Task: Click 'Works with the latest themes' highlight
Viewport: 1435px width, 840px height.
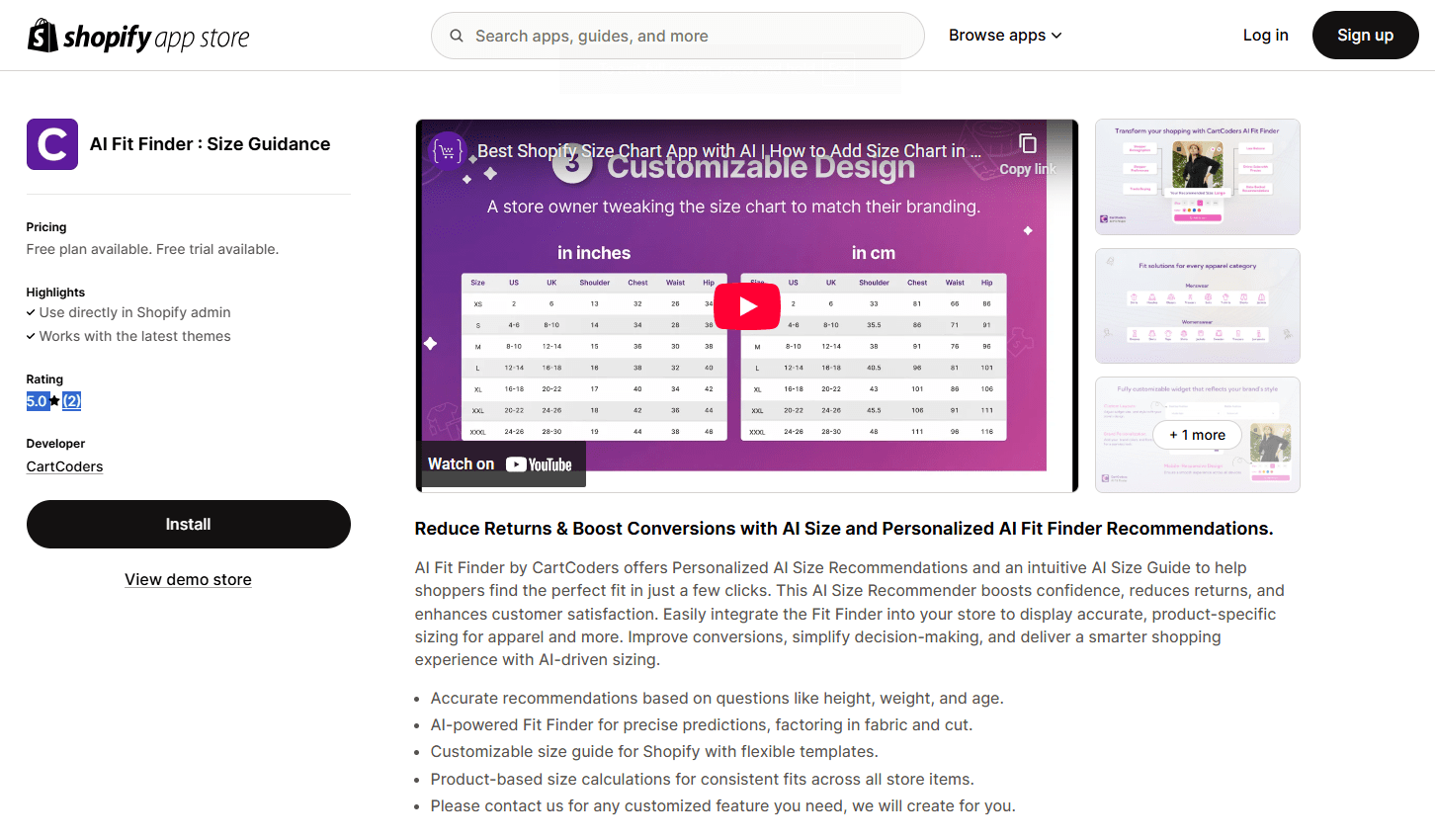Action: [x=134, y=336]
